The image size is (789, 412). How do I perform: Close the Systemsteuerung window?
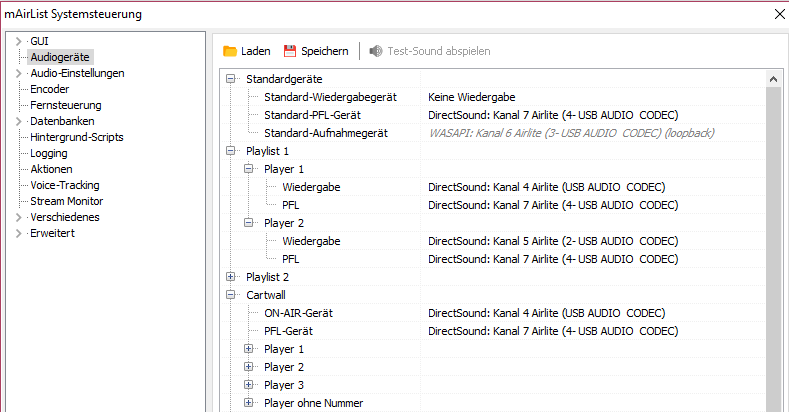(x=779, y=14)
